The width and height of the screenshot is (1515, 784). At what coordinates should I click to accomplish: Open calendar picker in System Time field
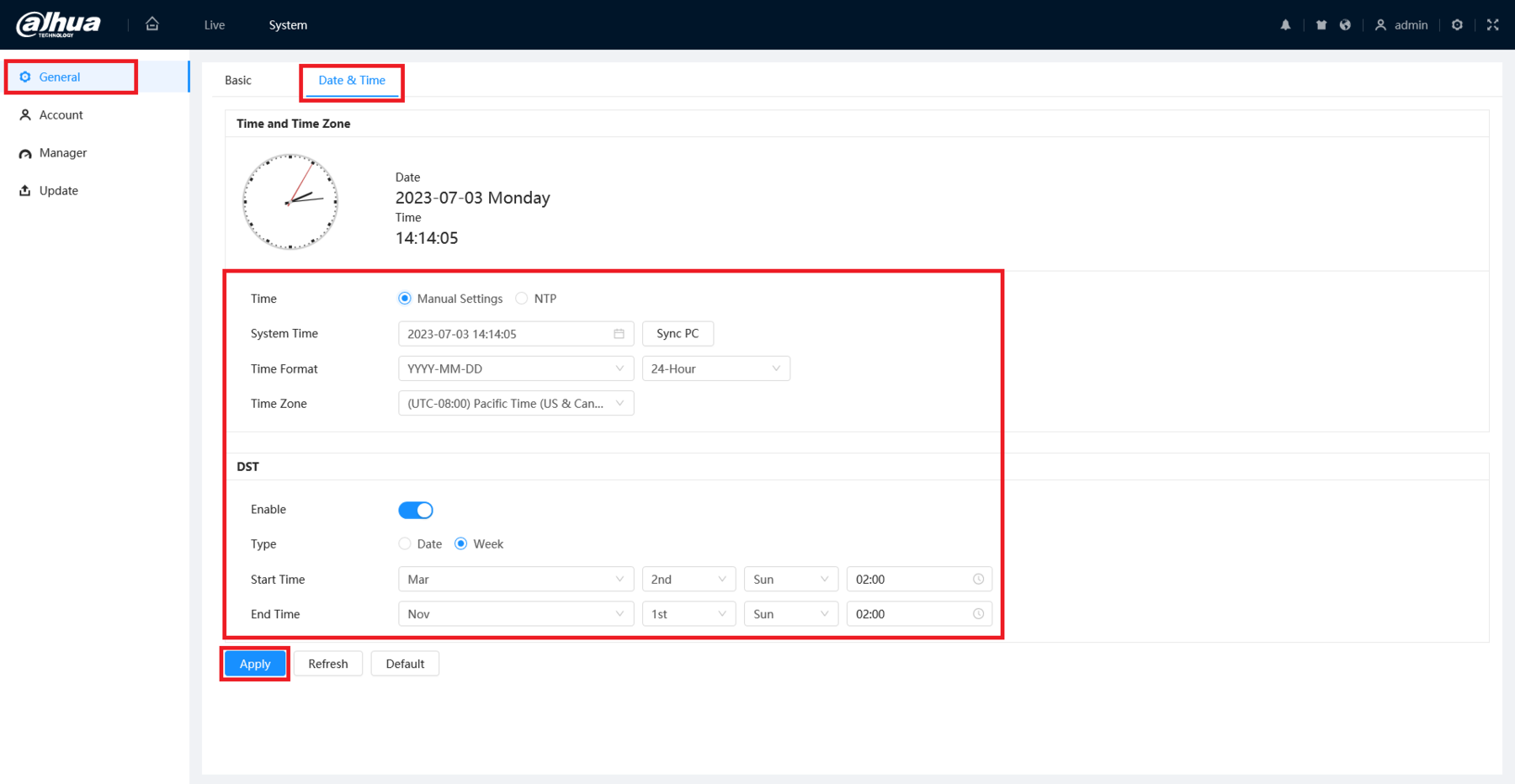tap(619, 334)
